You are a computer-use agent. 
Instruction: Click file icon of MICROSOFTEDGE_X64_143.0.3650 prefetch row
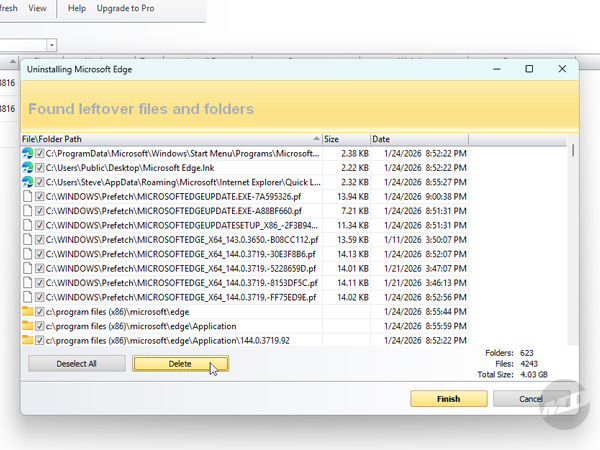[x=28, y=240]
